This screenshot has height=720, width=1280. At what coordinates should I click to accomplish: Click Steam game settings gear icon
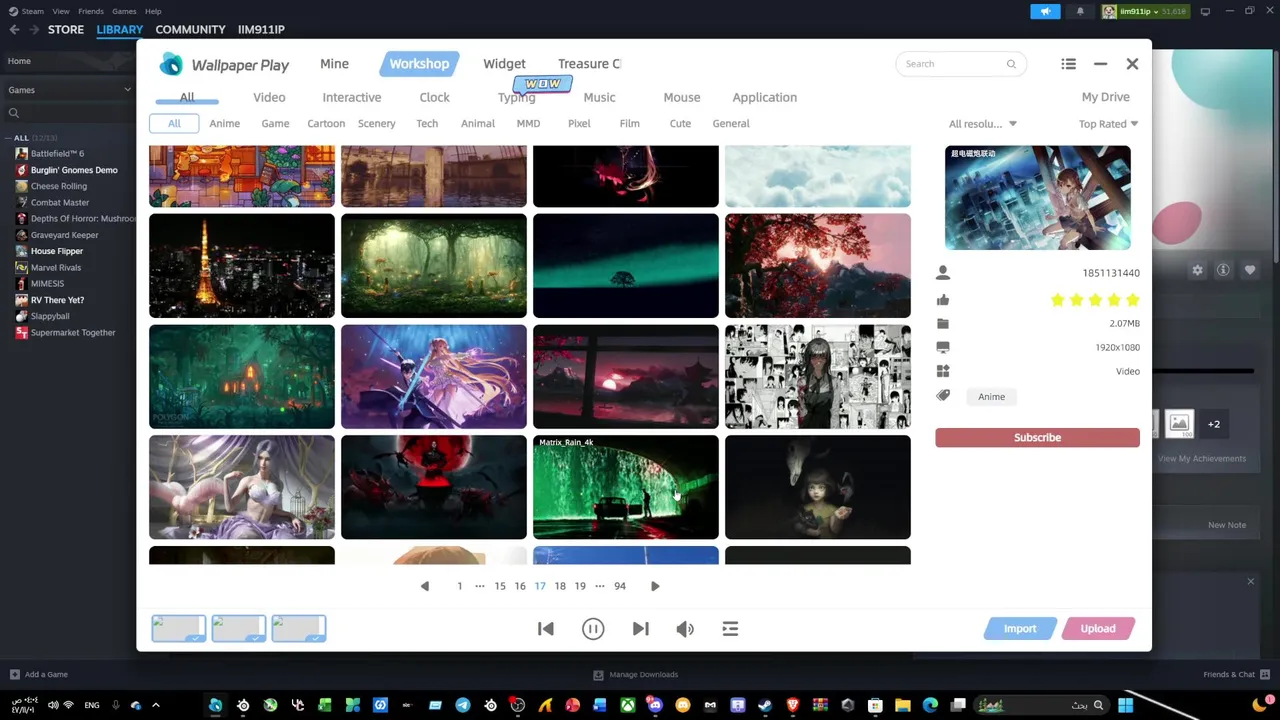coord(1197,270)
